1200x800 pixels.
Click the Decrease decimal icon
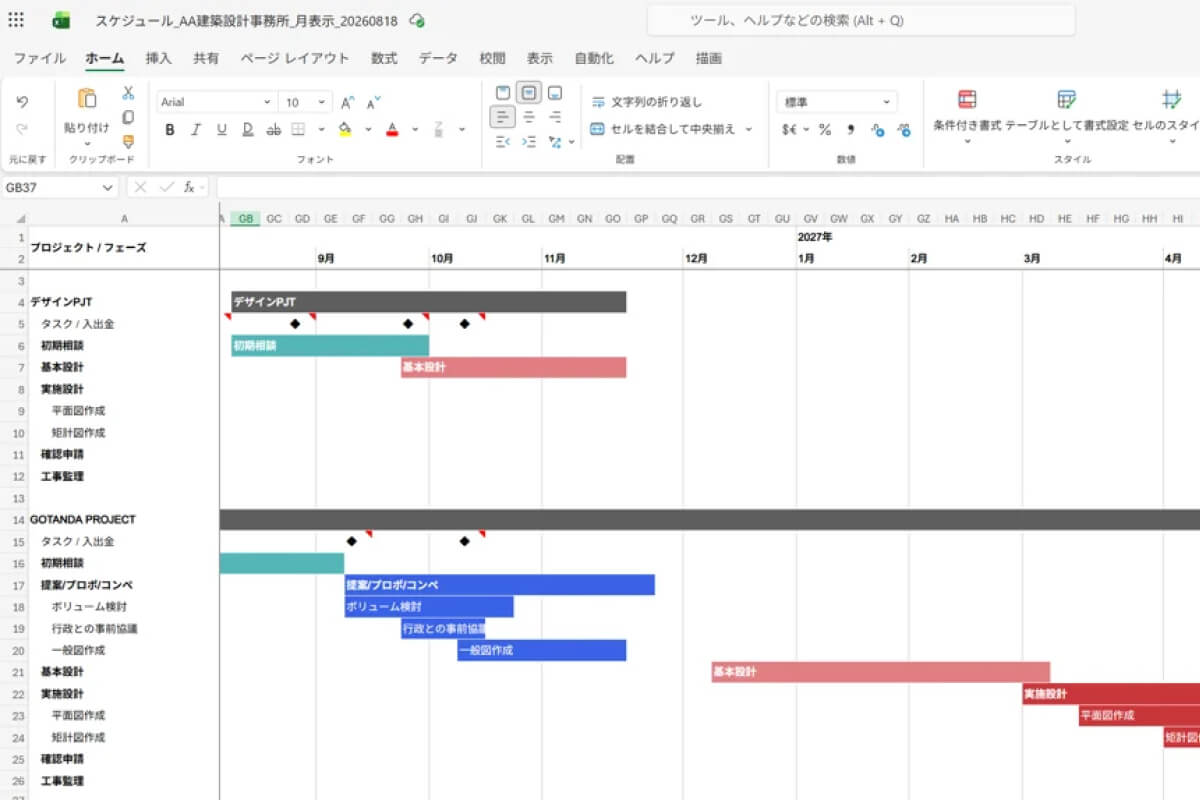[903, 129]
